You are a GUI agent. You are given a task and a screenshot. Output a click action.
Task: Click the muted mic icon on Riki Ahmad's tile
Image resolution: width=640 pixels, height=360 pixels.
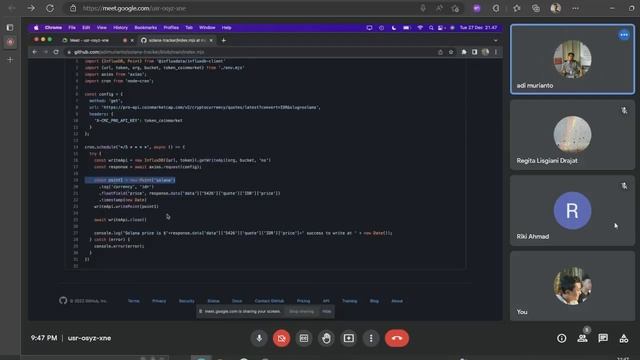coord(624,186)
